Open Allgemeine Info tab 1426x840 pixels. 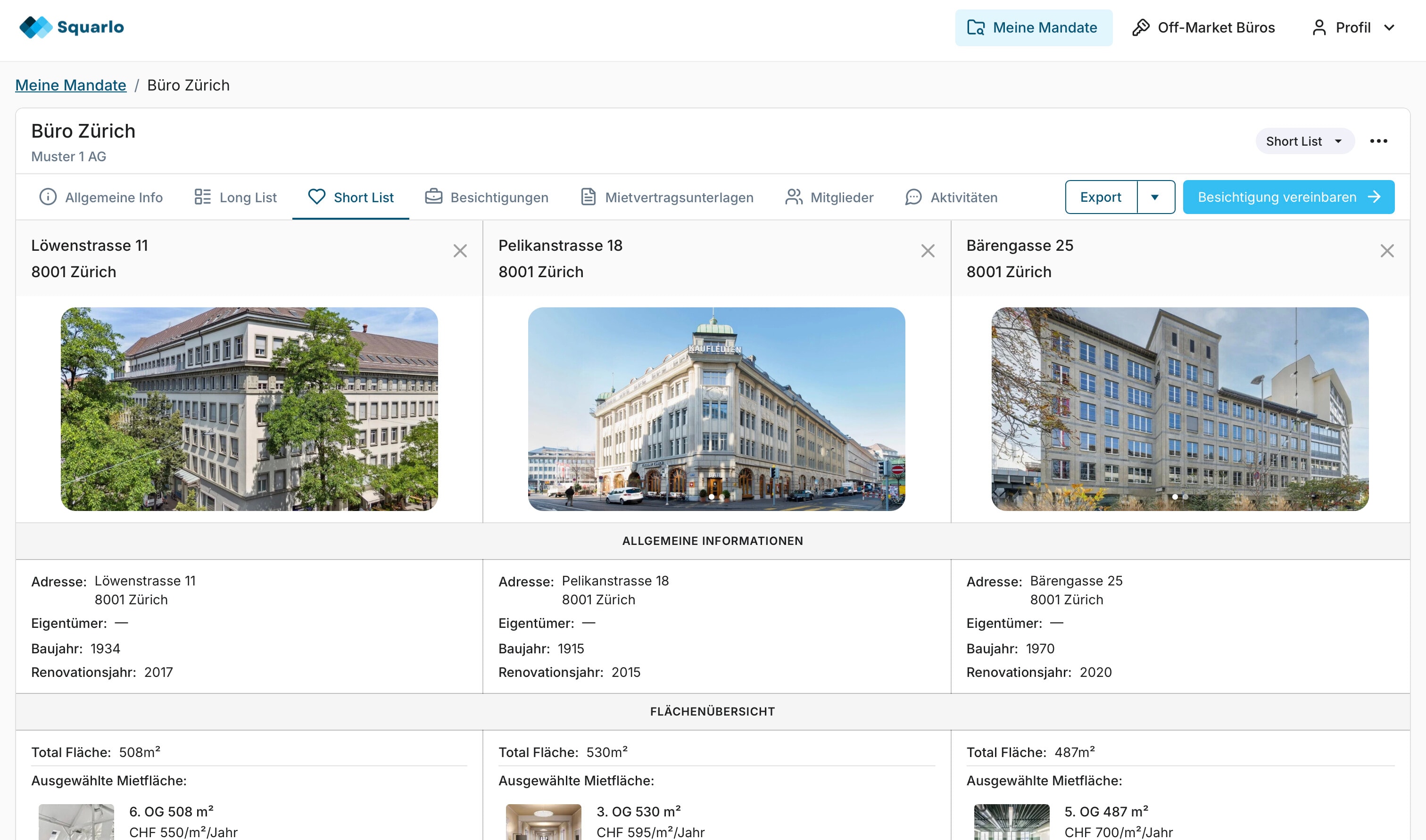pyautogui.click(x=101, y=198)
